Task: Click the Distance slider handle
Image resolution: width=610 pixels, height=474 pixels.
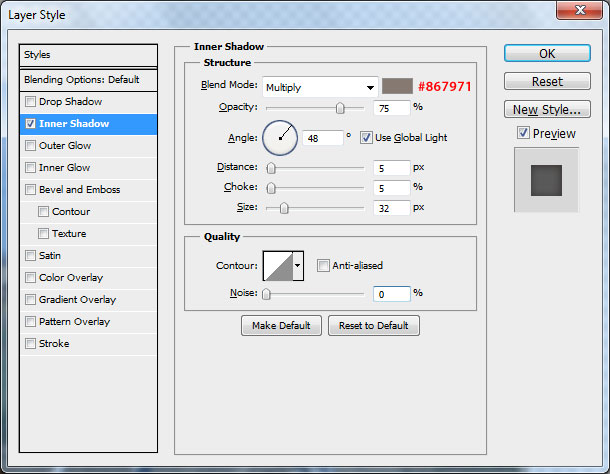Action: (x=271, y=168)
